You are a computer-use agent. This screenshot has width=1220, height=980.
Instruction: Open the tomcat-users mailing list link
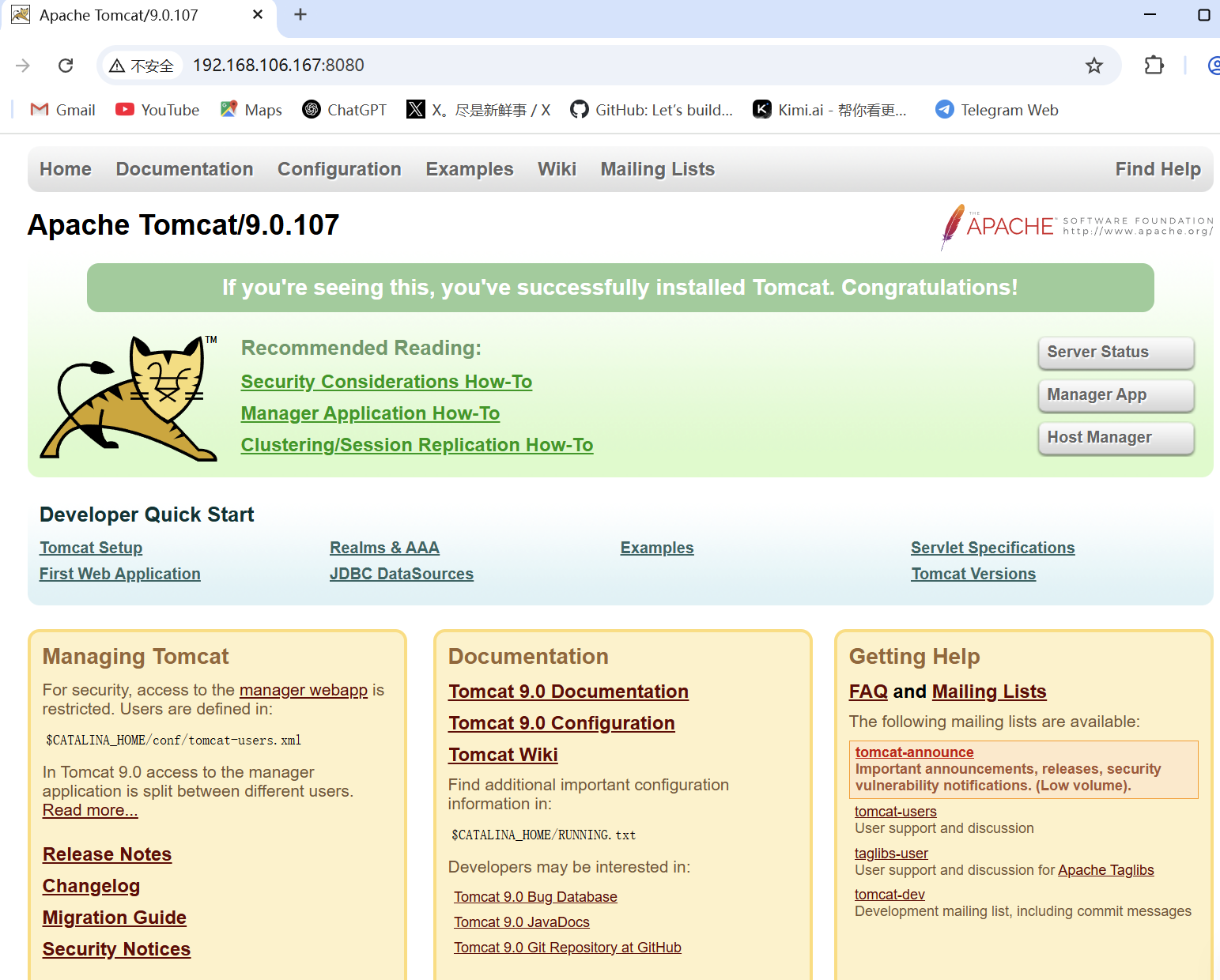pyautogui.click(x=895, y=812)
